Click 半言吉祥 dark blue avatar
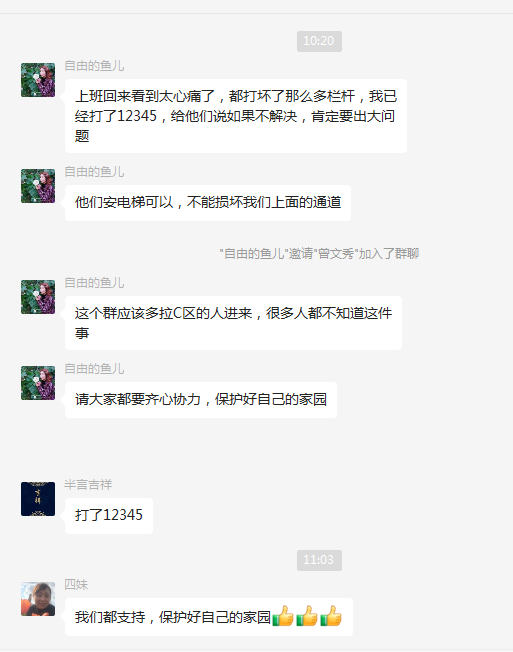 (38, 499)
